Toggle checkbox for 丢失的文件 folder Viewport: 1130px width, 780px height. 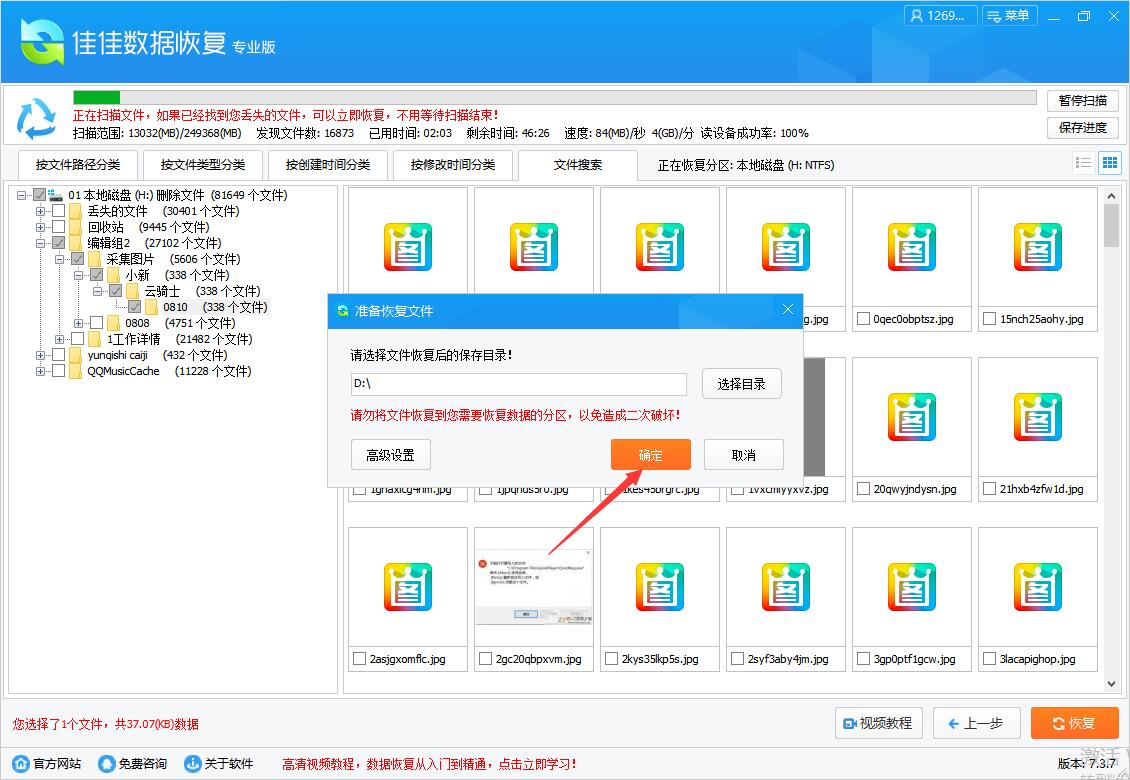coord(58,211)
